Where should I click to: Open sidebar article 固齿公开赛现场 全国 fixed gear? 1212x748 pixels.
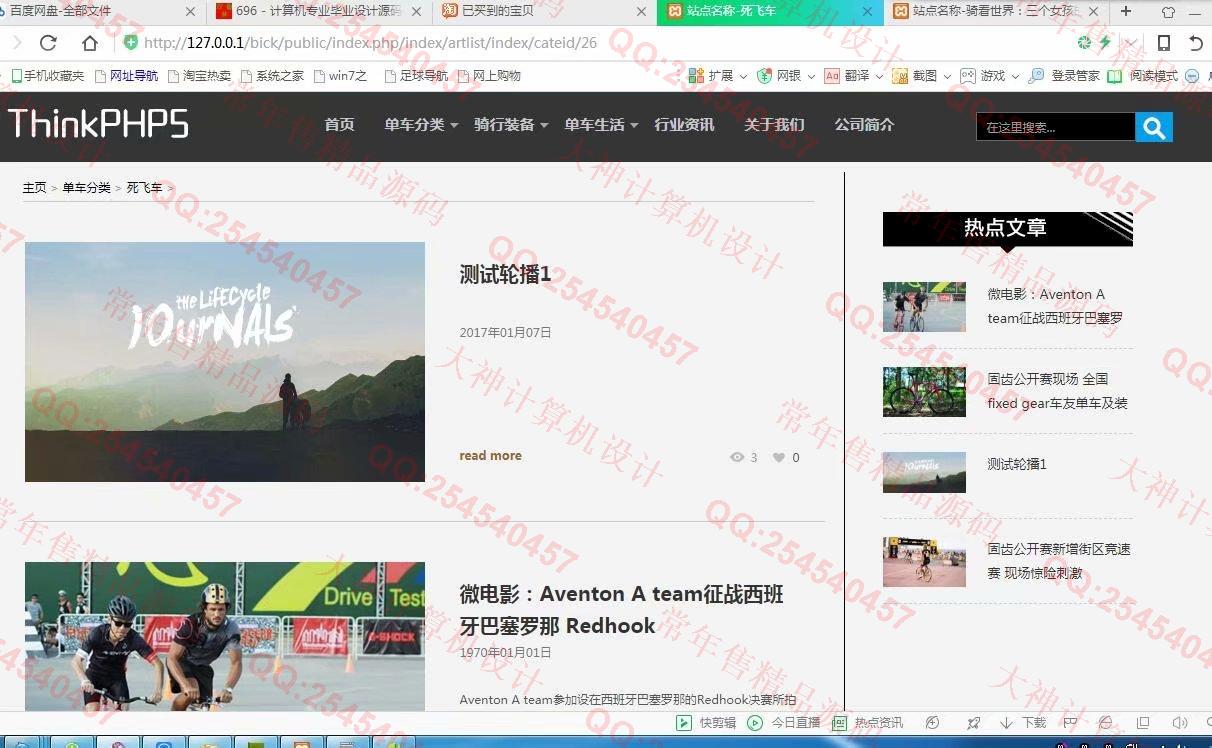click(x=1057, y=391)
